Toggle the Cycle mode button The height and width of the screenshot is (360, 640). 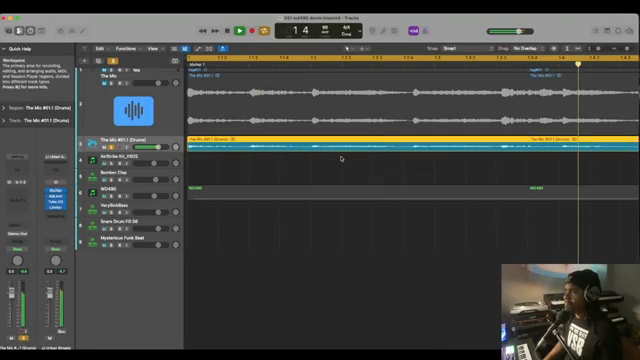[264, 31]
